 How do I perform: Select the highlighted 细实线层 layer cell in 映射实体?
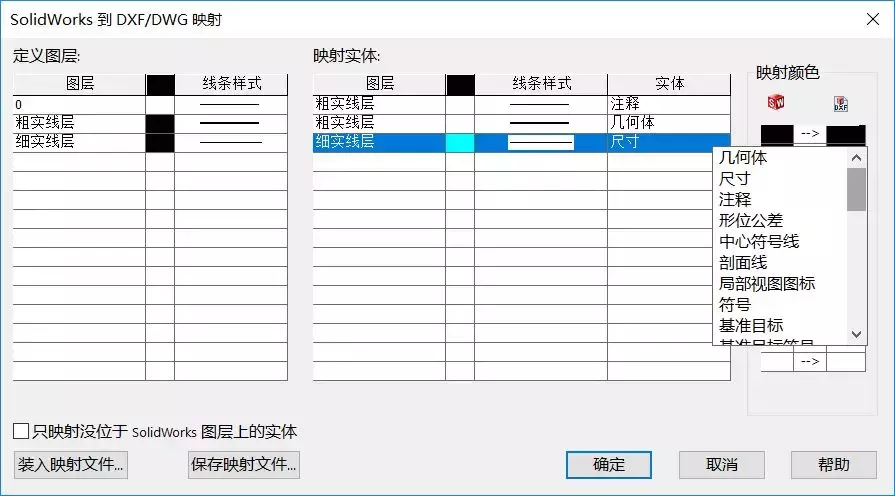coord(379,142)
